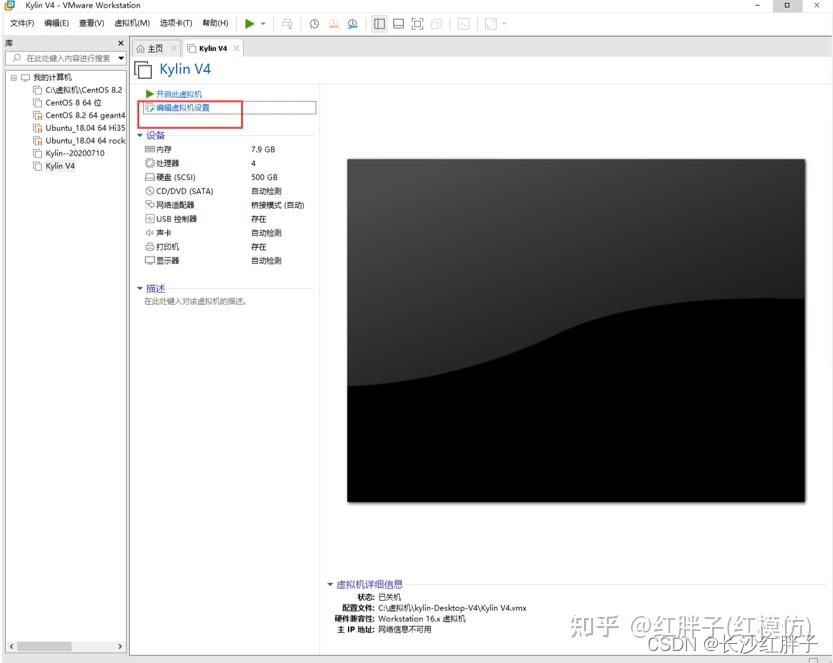Click 编辑虚拟机设置 link
Screen dimensions: 833x663
tap(177, 108)
